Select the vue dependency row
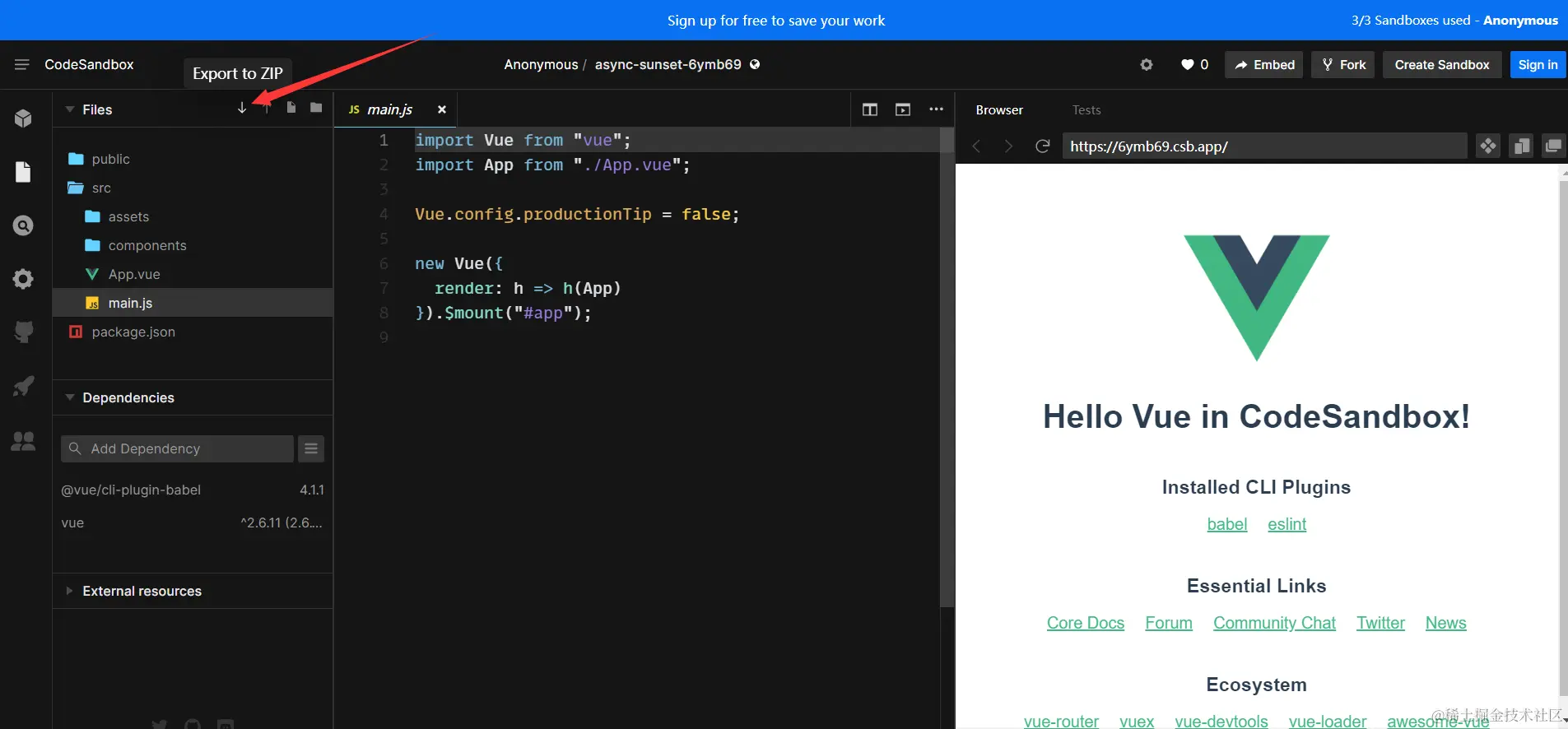1568x729 pixels. coord(193,522)
